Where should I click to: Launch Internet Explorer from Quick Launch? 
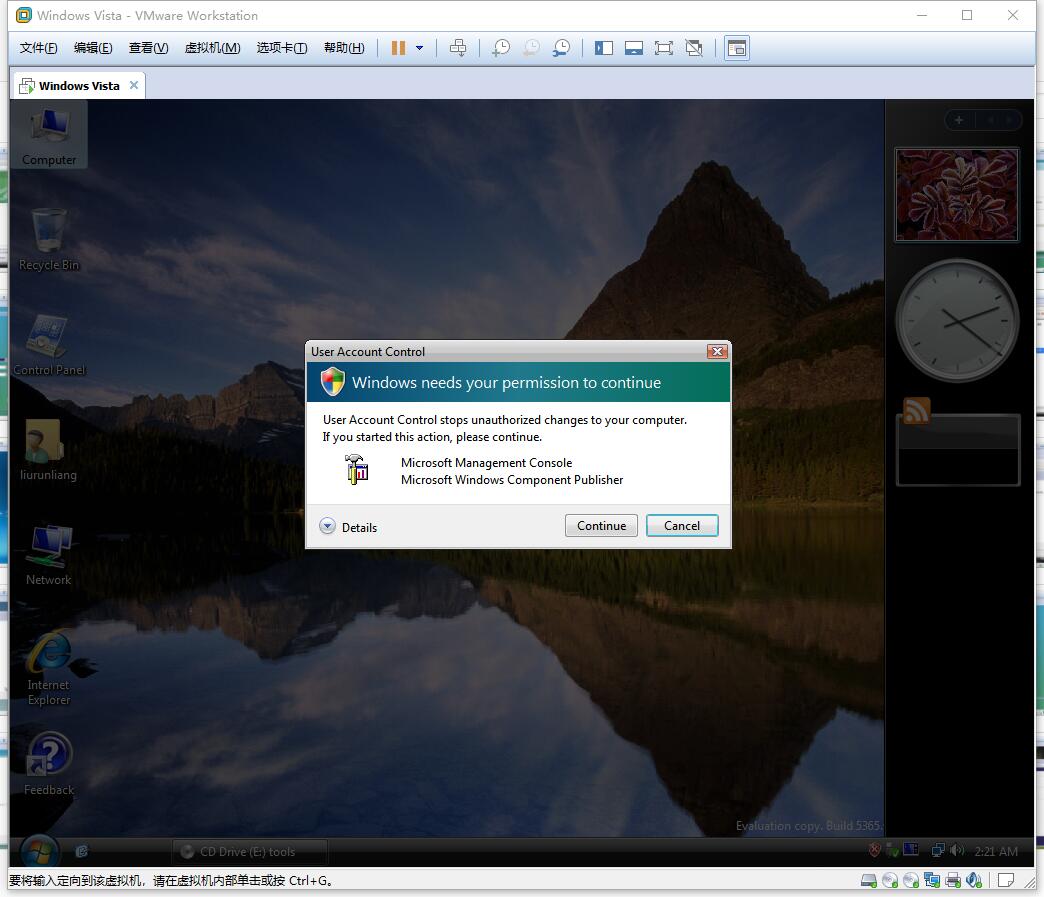(x=82, y=851)
